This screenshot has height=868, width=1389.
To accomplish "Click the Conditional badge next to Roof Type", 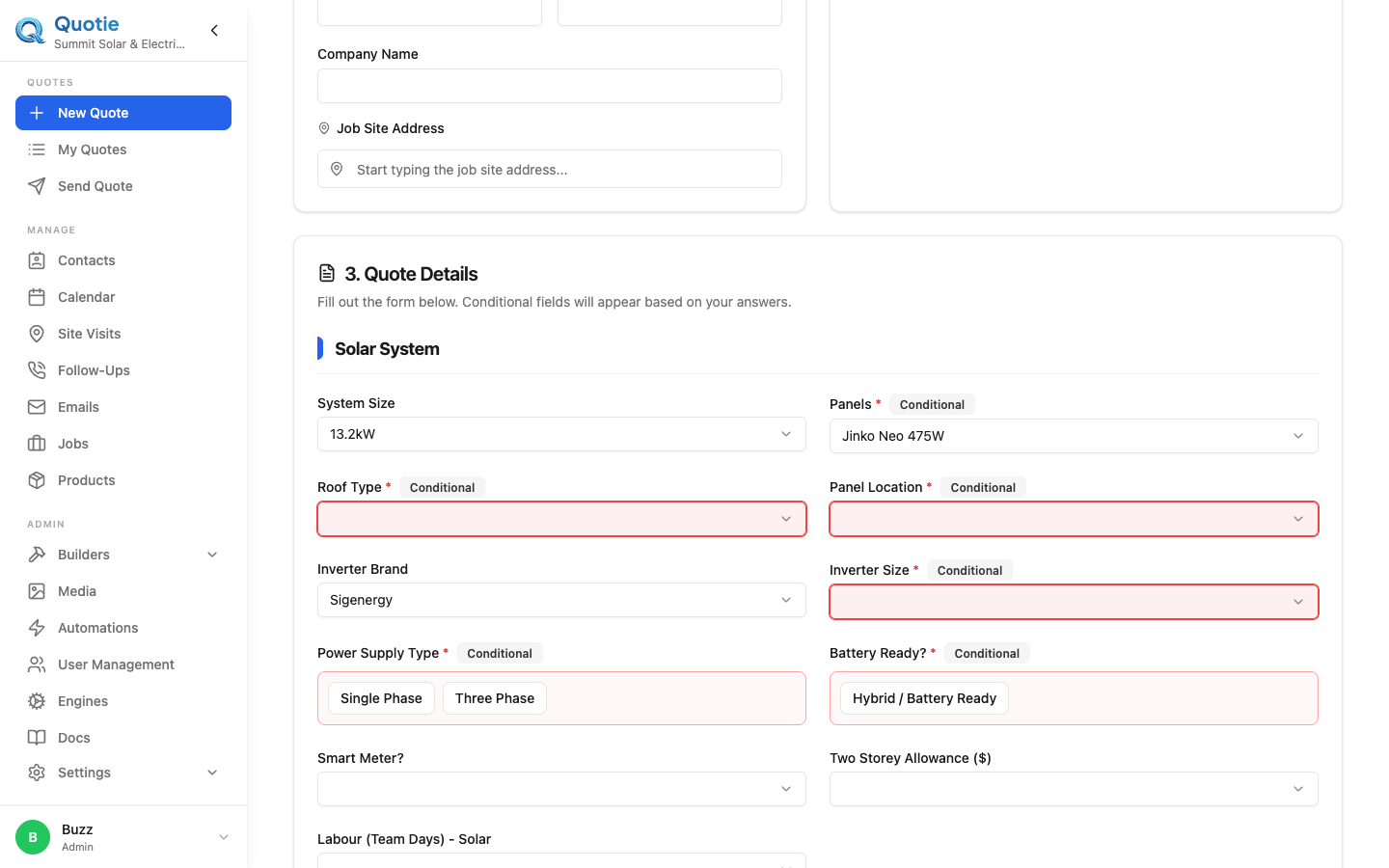I will click(442, 487).
